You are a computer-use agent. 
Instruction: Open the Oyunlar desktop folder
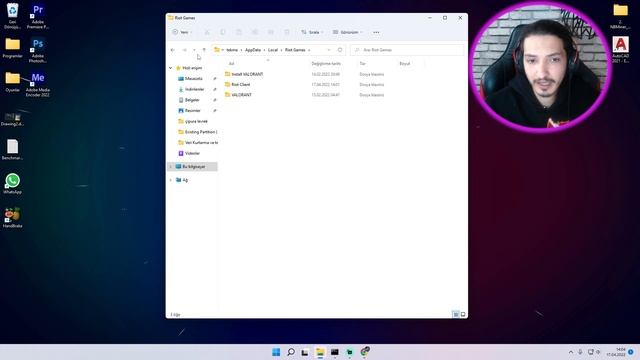coord(12,82)
